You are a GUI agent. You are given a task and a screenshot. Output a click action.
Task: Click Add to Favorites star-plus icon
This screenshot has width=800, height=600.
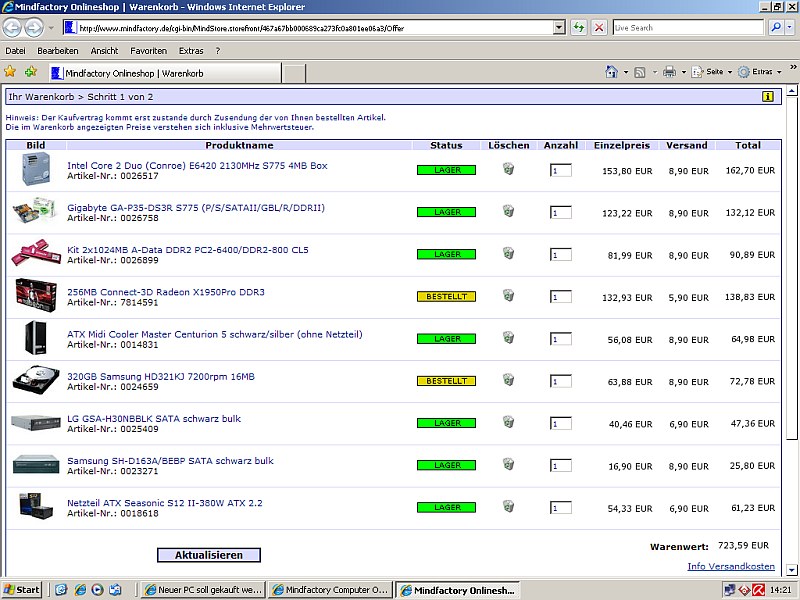31,72
